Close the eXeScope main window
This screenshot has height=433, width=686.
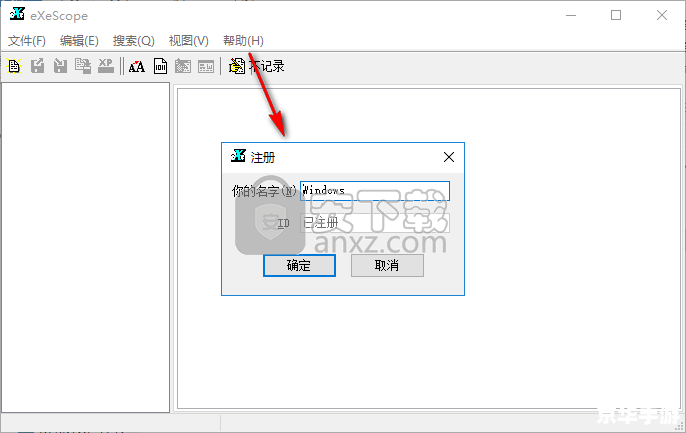[662, 15]
